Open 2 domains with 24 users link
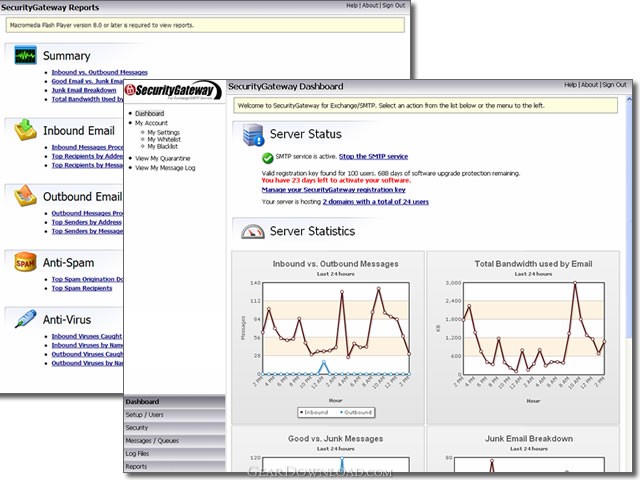 click(376, 202)
